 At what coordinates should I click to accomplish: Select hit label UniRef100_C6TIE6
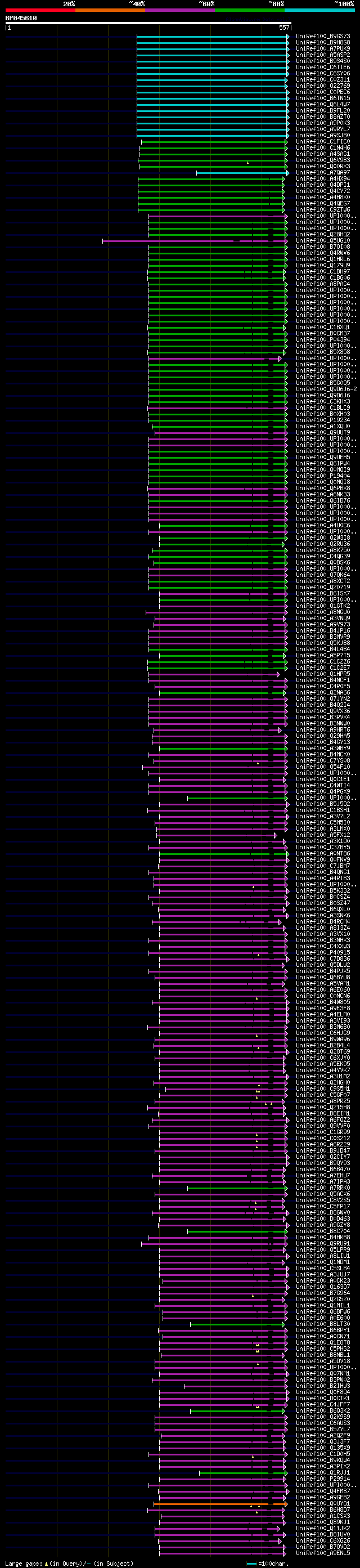(x=323, y=68)
